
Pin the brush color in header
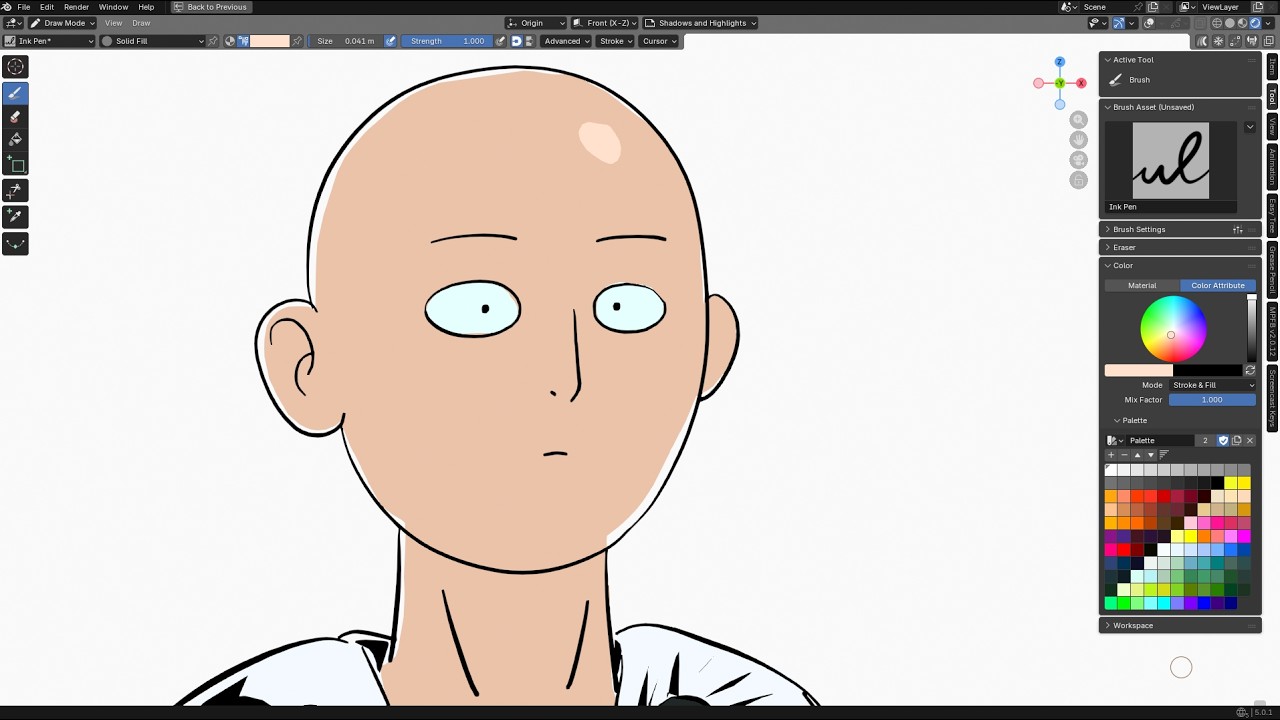(x=297, y=41)
